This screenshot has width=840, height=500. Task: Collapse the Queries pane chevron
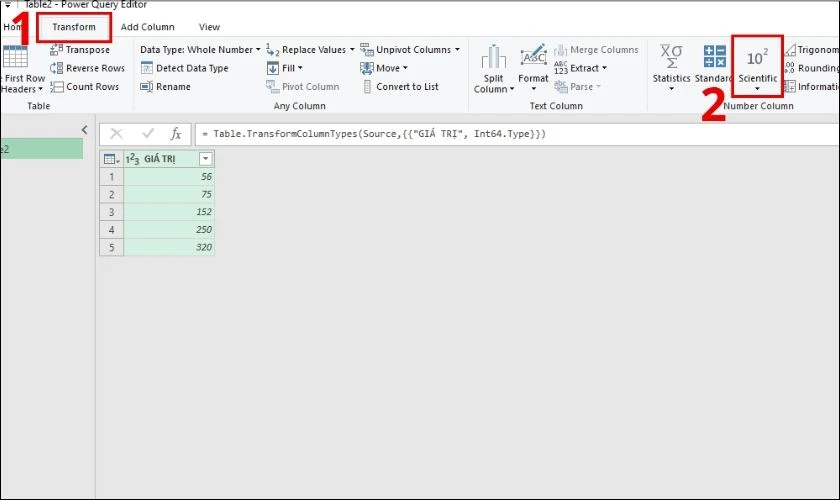(85, 130)
